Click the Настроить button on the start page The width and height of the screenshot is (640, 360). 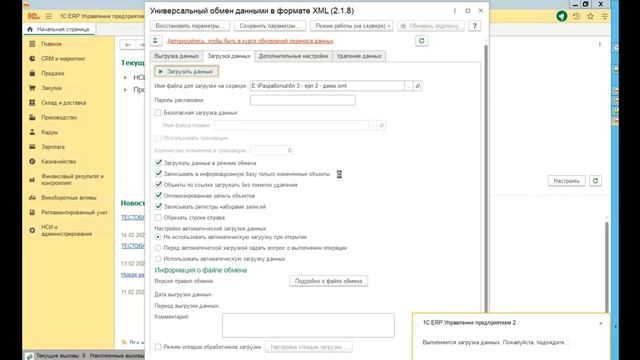tap(567, 180)
